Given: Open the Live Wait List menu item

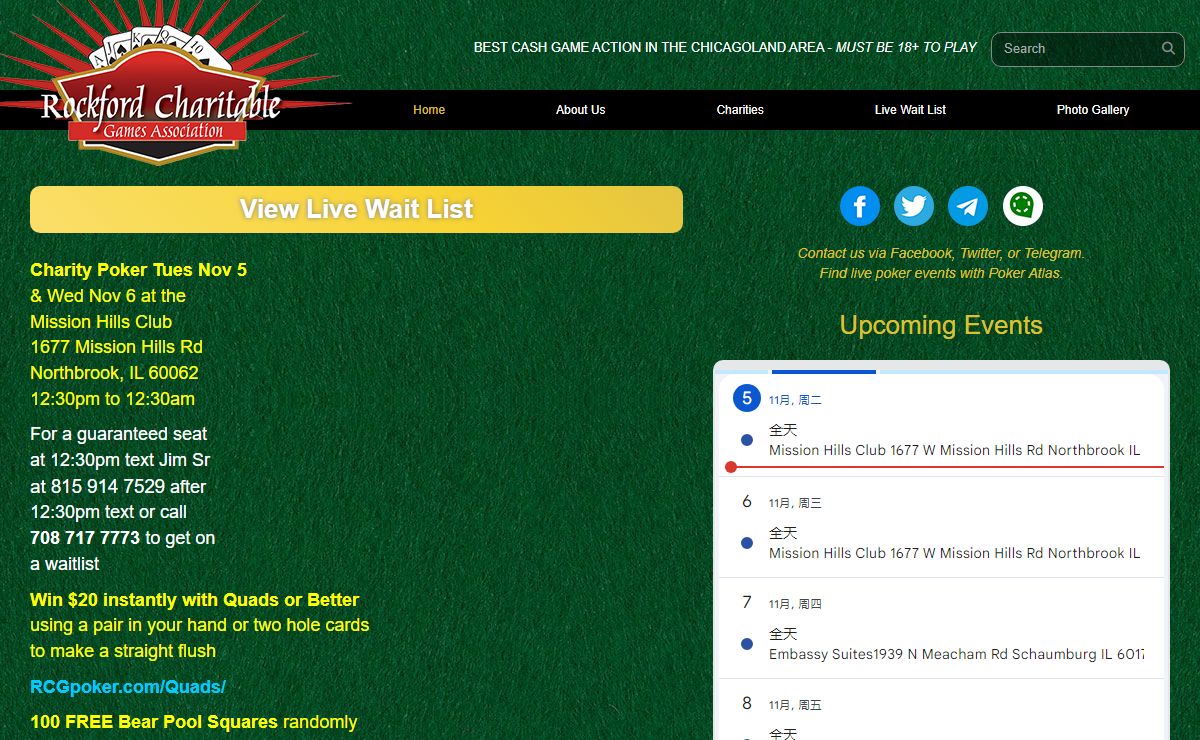Looking at the screenshot, I should point(910,110).
